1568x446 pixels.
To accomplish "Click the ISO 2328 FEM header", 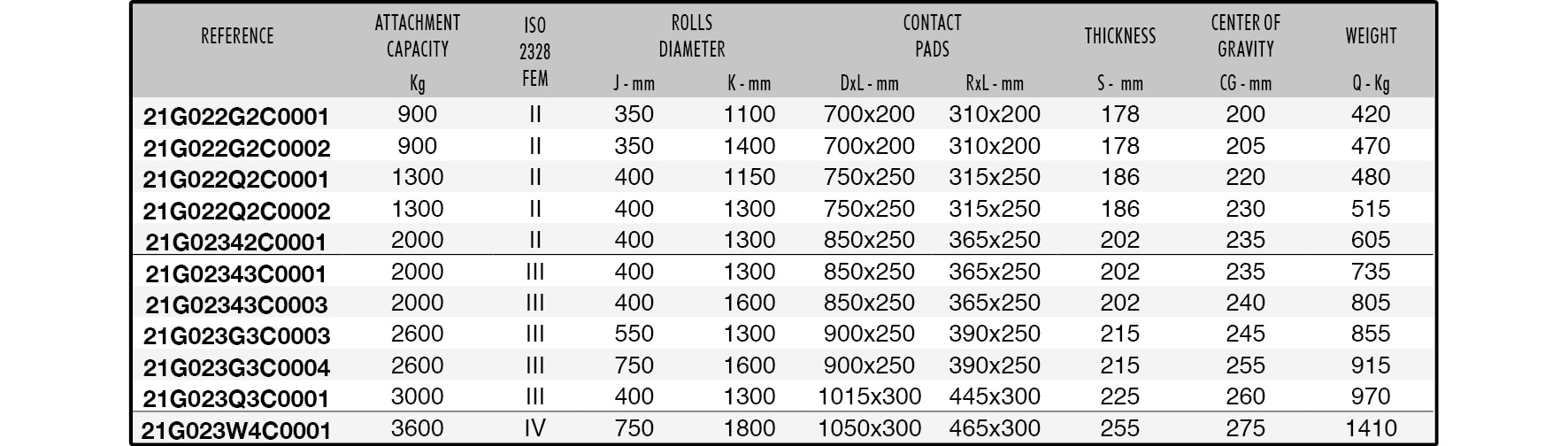I will pyautogui.click(x=534, y=52).
